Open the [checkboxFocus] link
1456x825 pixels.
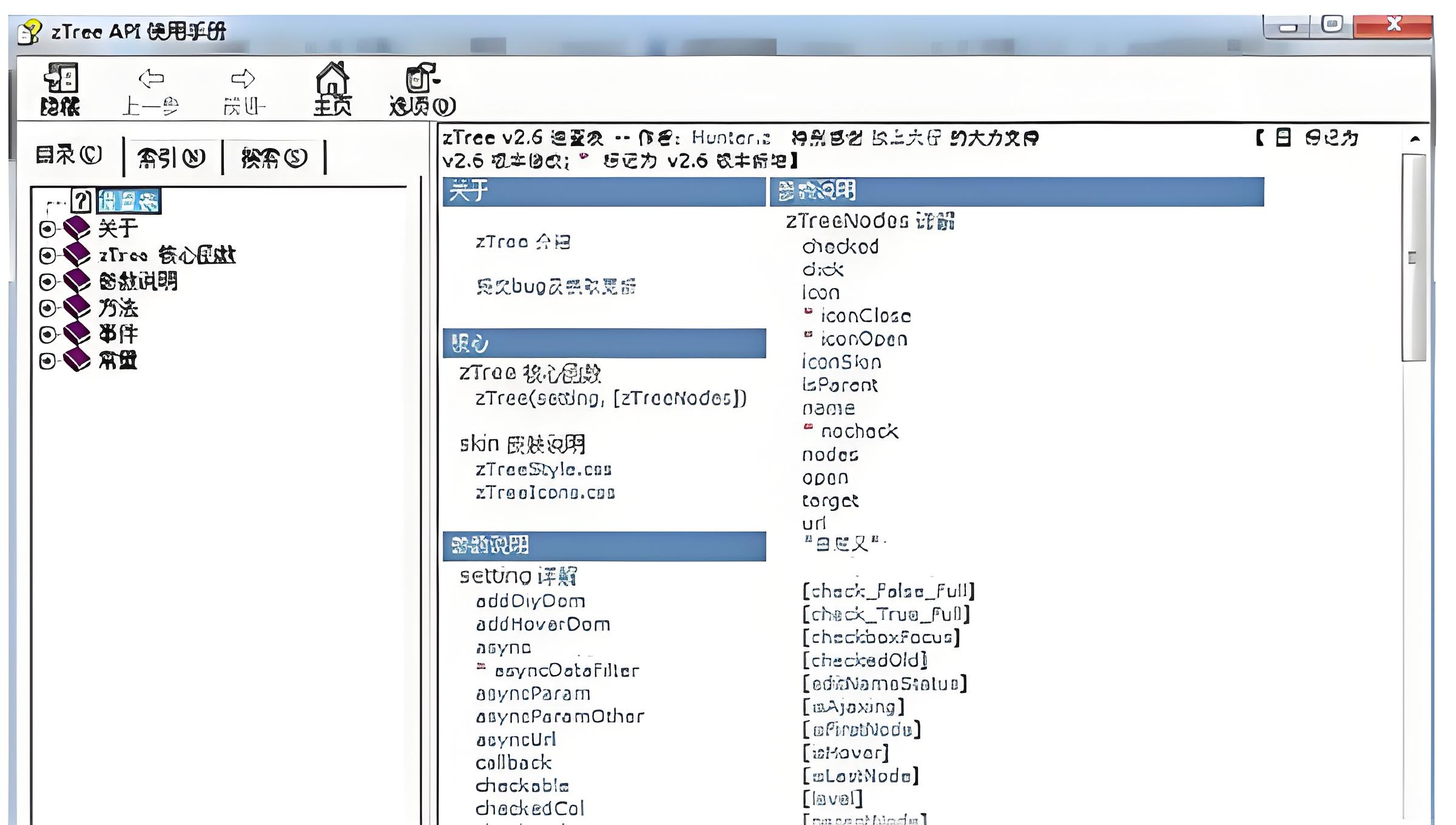click(x=881, y=637)
